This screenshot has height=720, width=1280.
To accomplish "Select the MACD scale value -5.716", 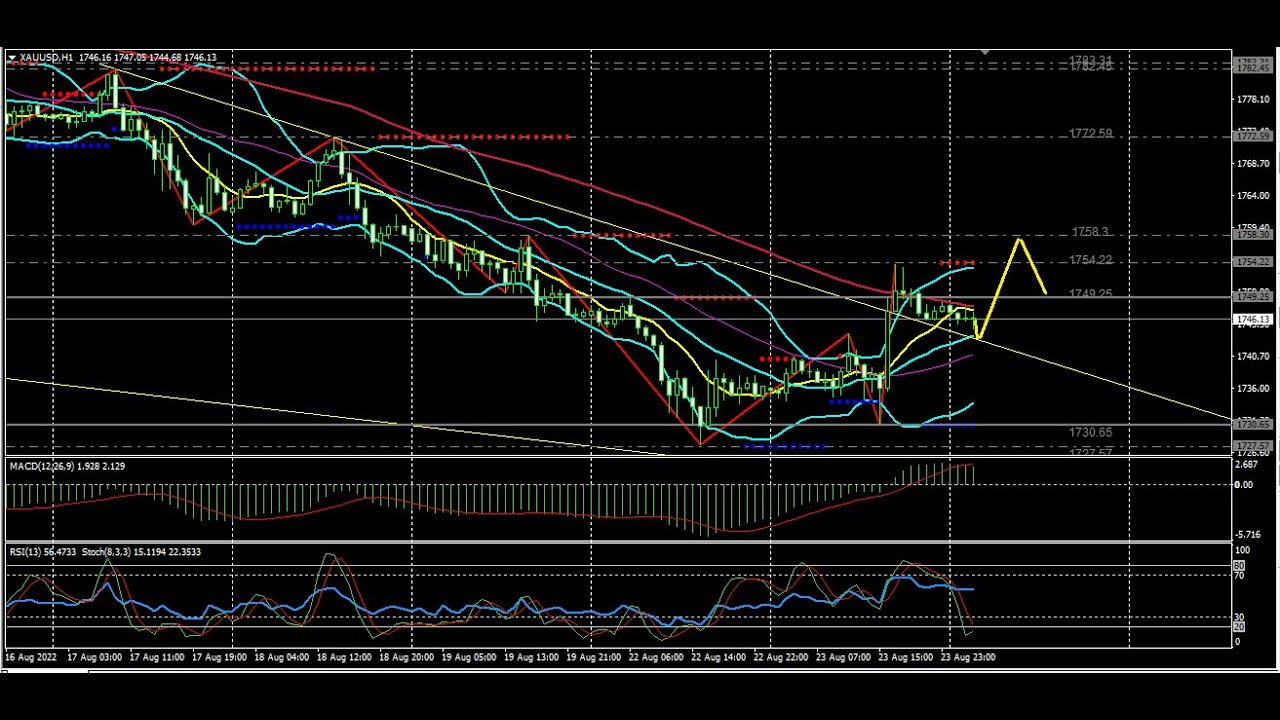I will 1247,535.
